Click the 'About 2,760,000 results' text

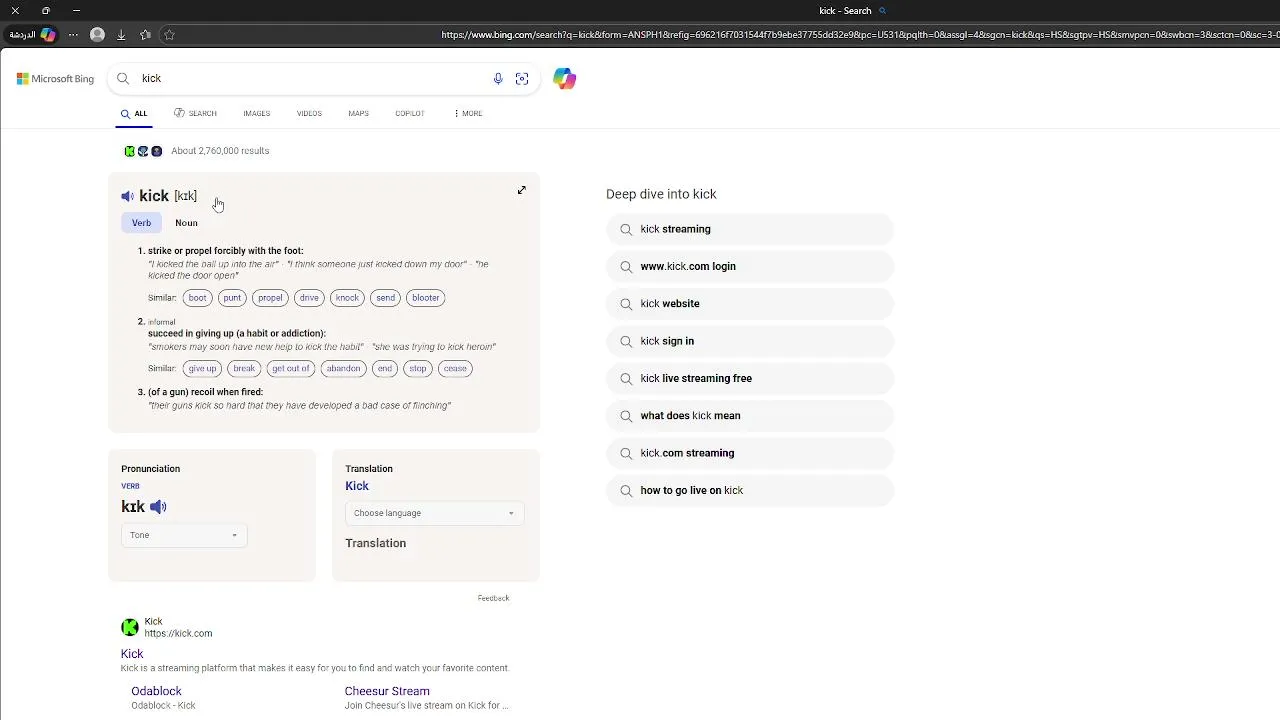coord(220,151)
